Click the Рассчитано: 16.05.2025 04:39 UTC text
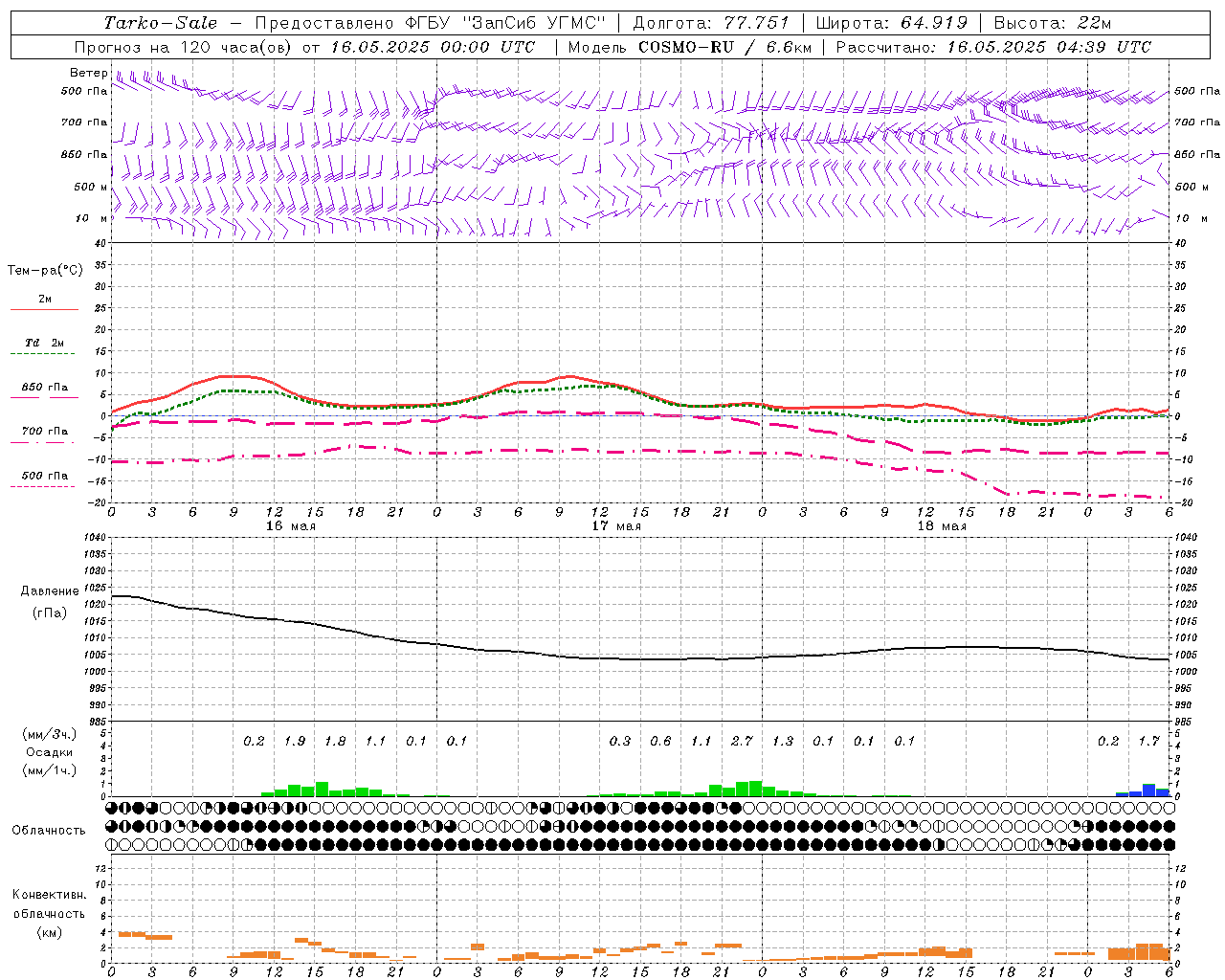Screen dimensions: 1225x980 pos(993,47)
